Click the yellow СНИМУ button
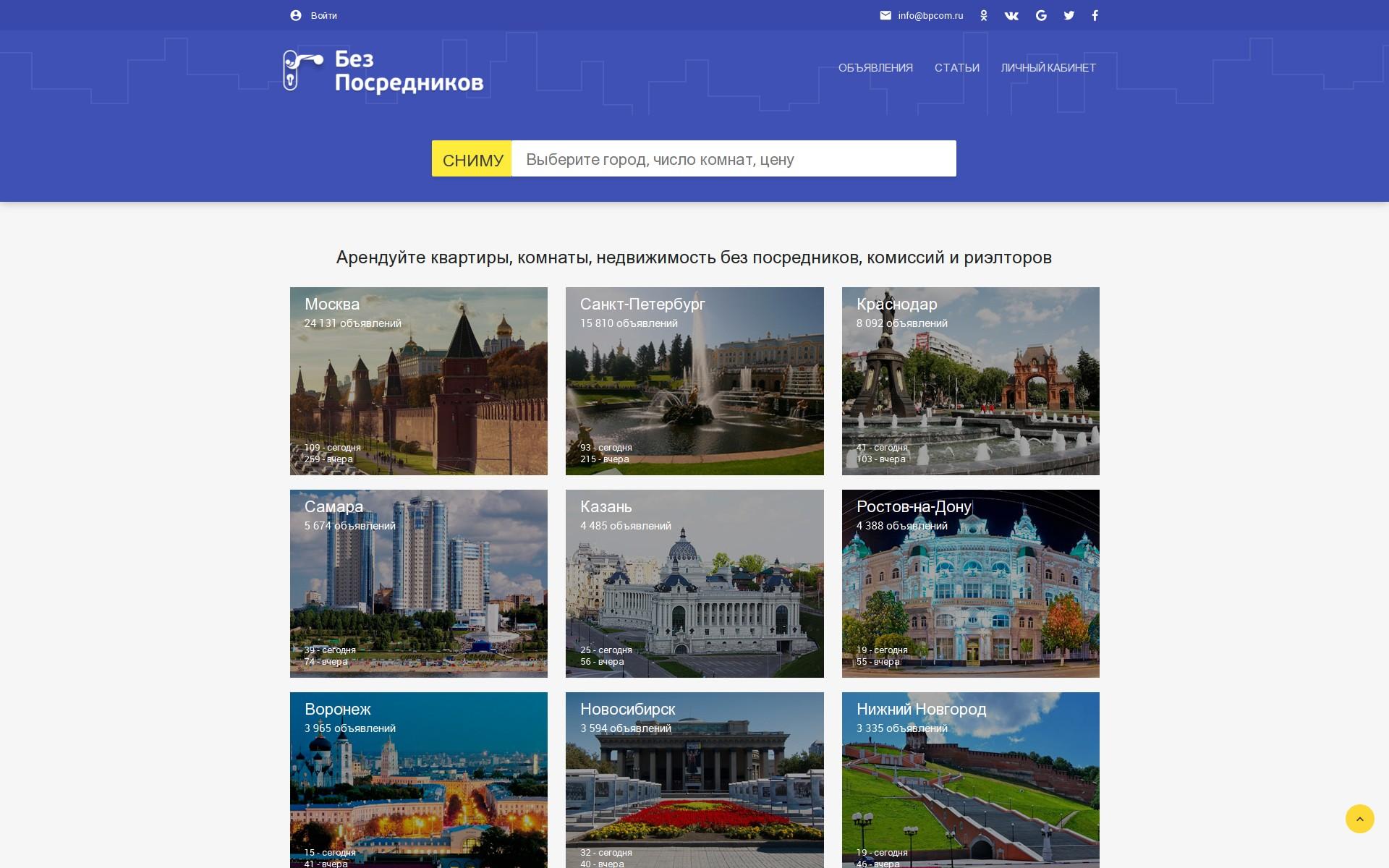The height and width of the screenshot is (868, 1389). pyautogui.click(x=472, y=158)
